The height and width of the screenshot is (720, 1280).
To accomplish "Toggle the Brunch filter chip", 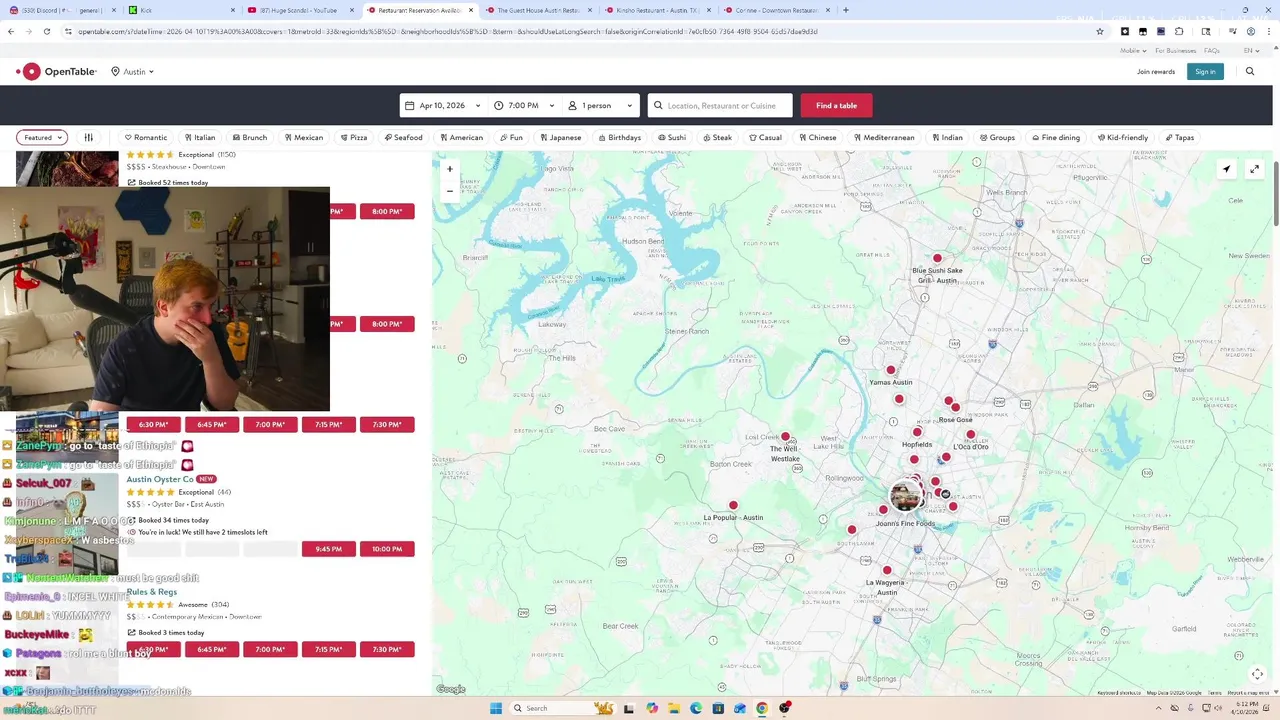I will pyautogui.click(x=250, y=137).
